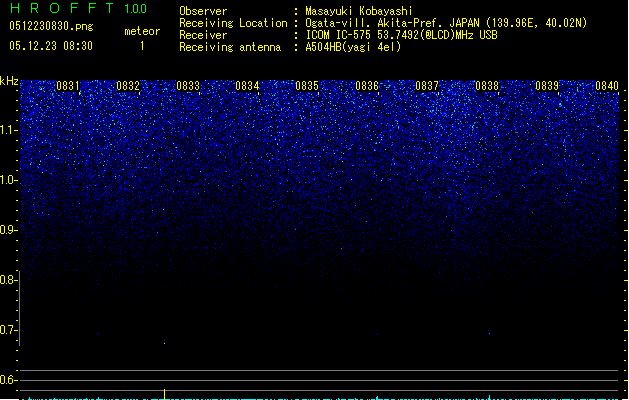Click the 0.7 kHz axis label
Screen dimensions: 629x400
click(7, 330)
